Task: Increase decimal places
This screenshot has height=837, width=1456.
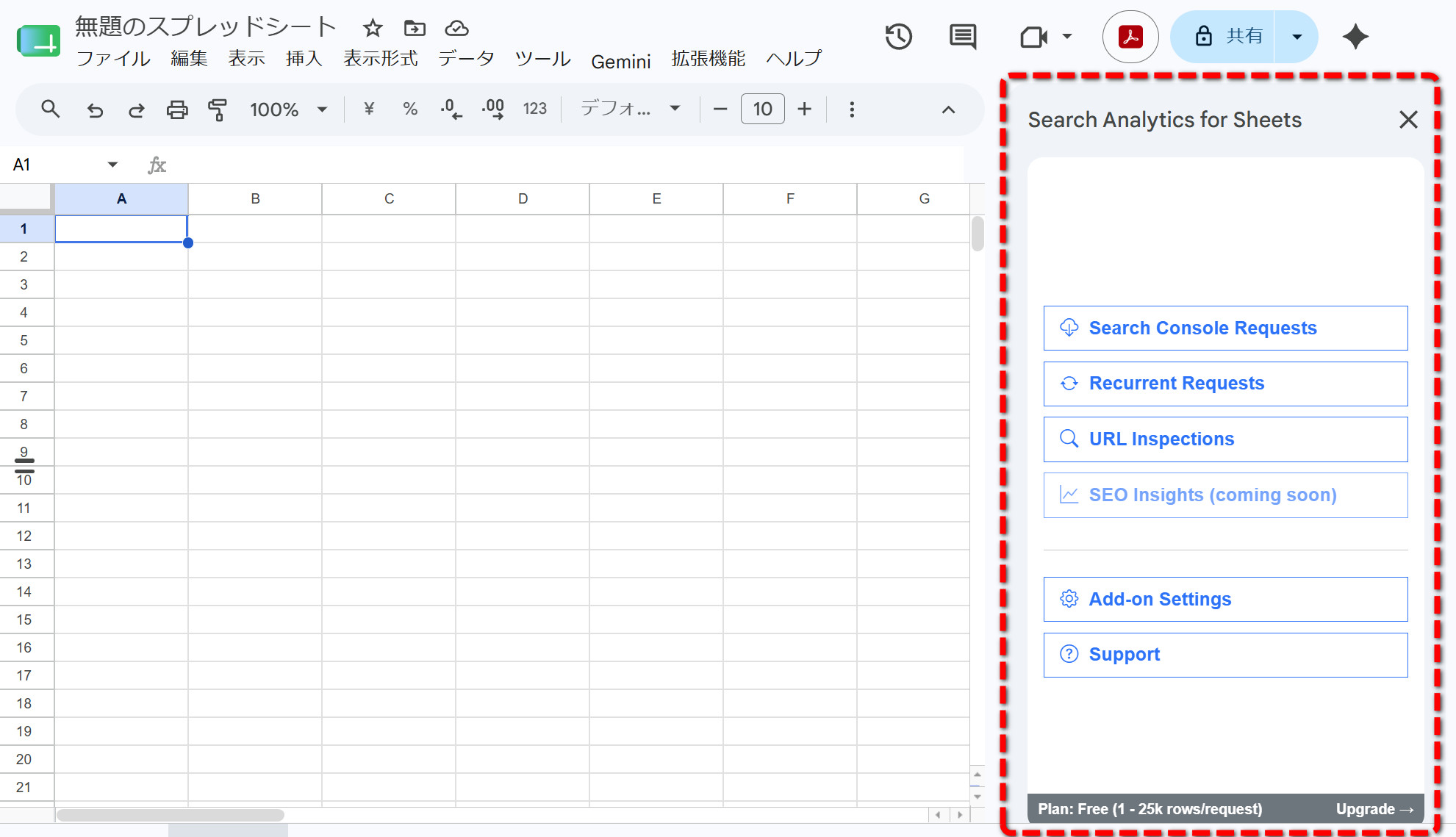Action: pos(493,109)
